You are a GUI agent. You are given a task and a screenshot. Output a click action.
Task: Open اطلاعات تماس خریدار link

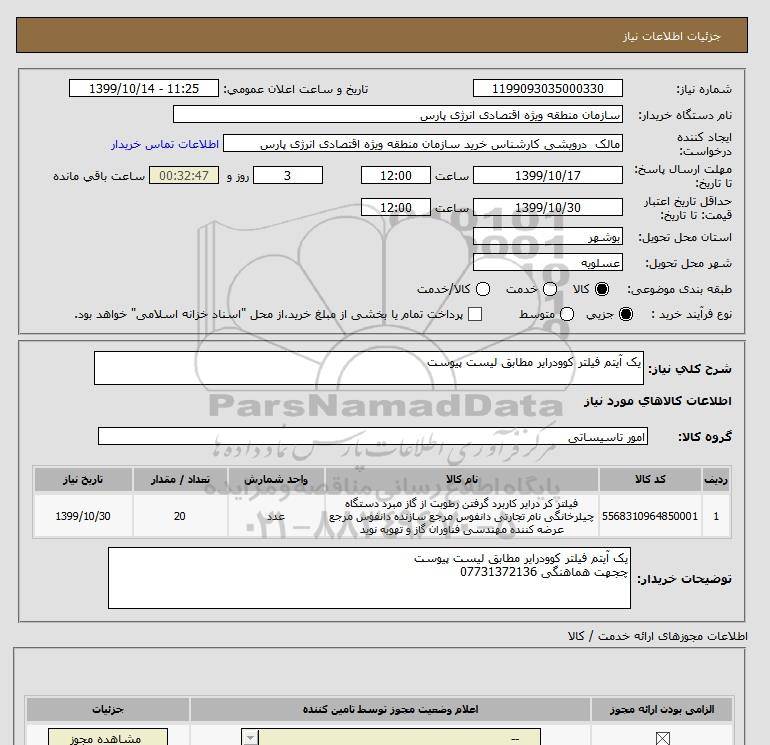165,144
